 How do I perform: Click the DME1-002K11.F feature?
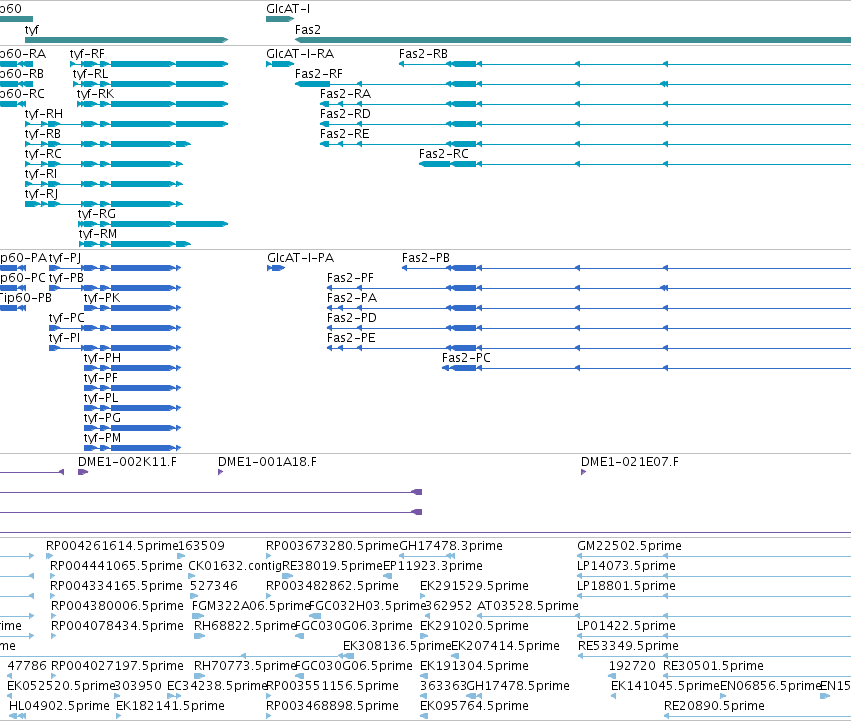pyautogui.click(x=83, y=472)
